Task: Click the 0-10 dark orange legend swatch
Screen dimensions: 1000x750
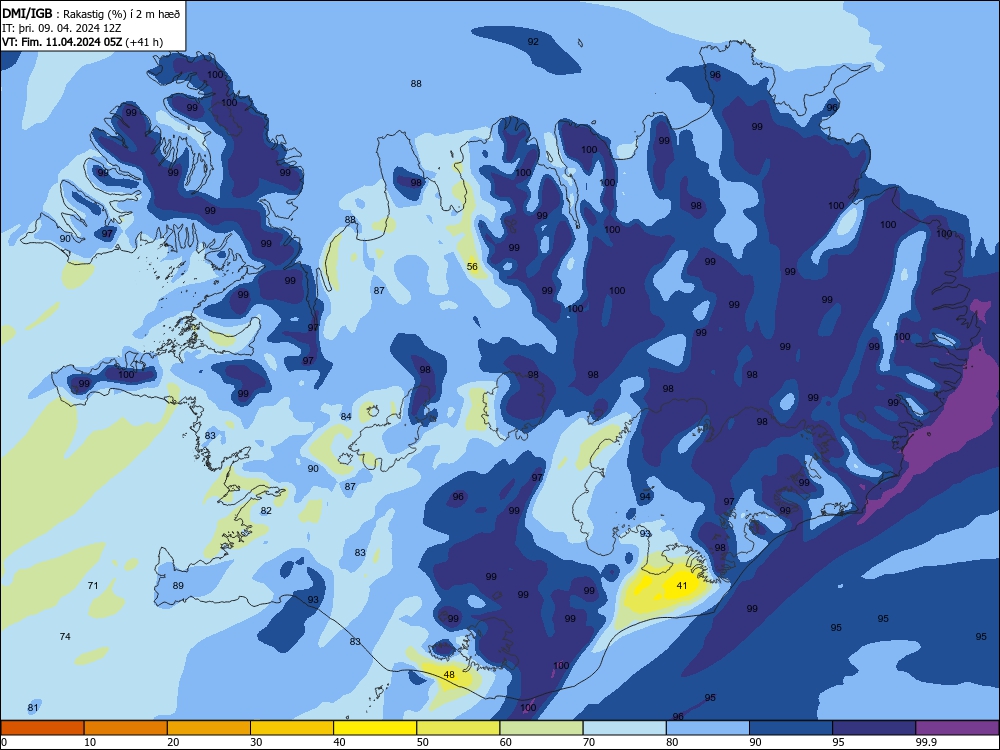Action: [x=42, y=728]
